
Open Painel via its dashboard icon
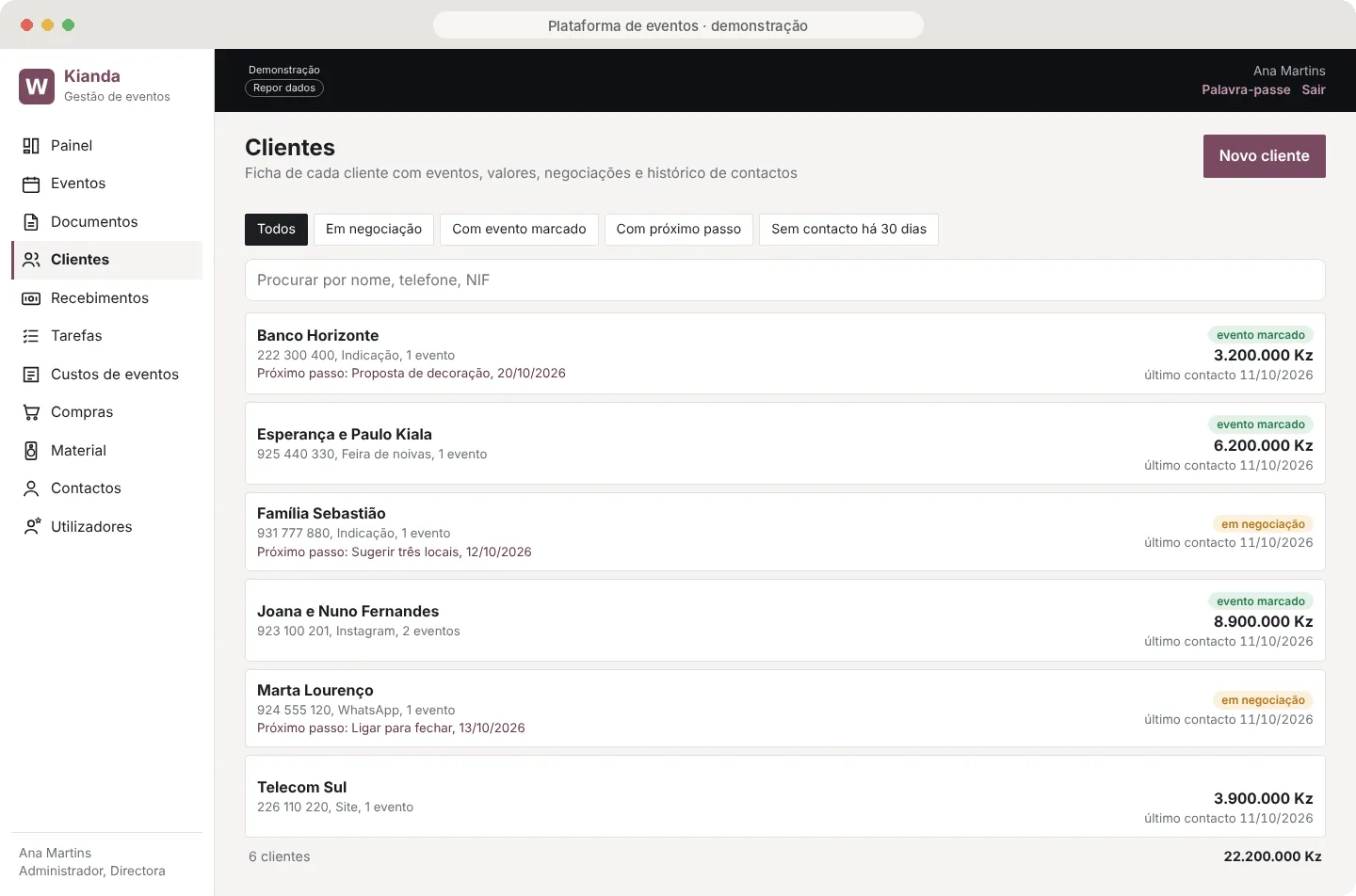tap(31, 146)
